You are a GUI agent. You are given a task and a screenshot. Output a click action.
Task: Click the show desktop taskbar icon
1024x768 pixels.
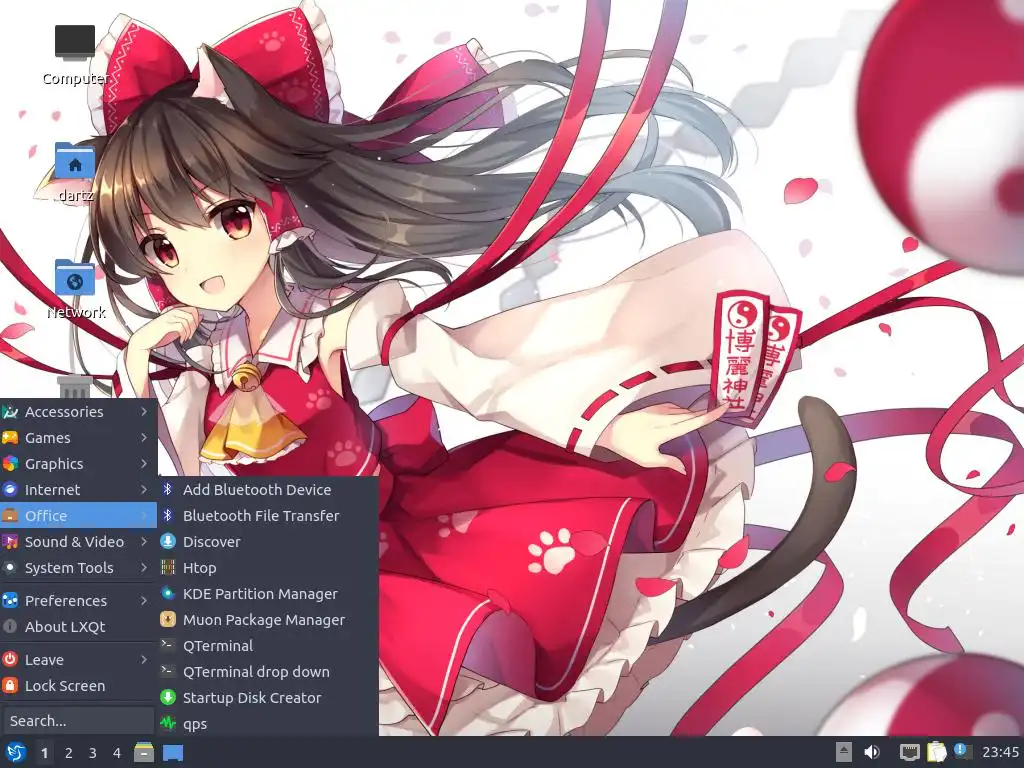[x=173, y=753]
